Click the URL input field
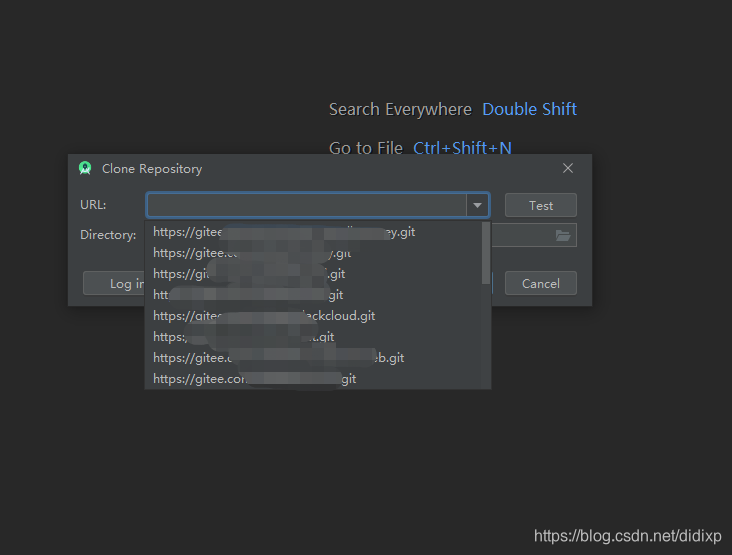Viewport: 732px width, 555px height. pyautogui.click(x=307, y=205)
